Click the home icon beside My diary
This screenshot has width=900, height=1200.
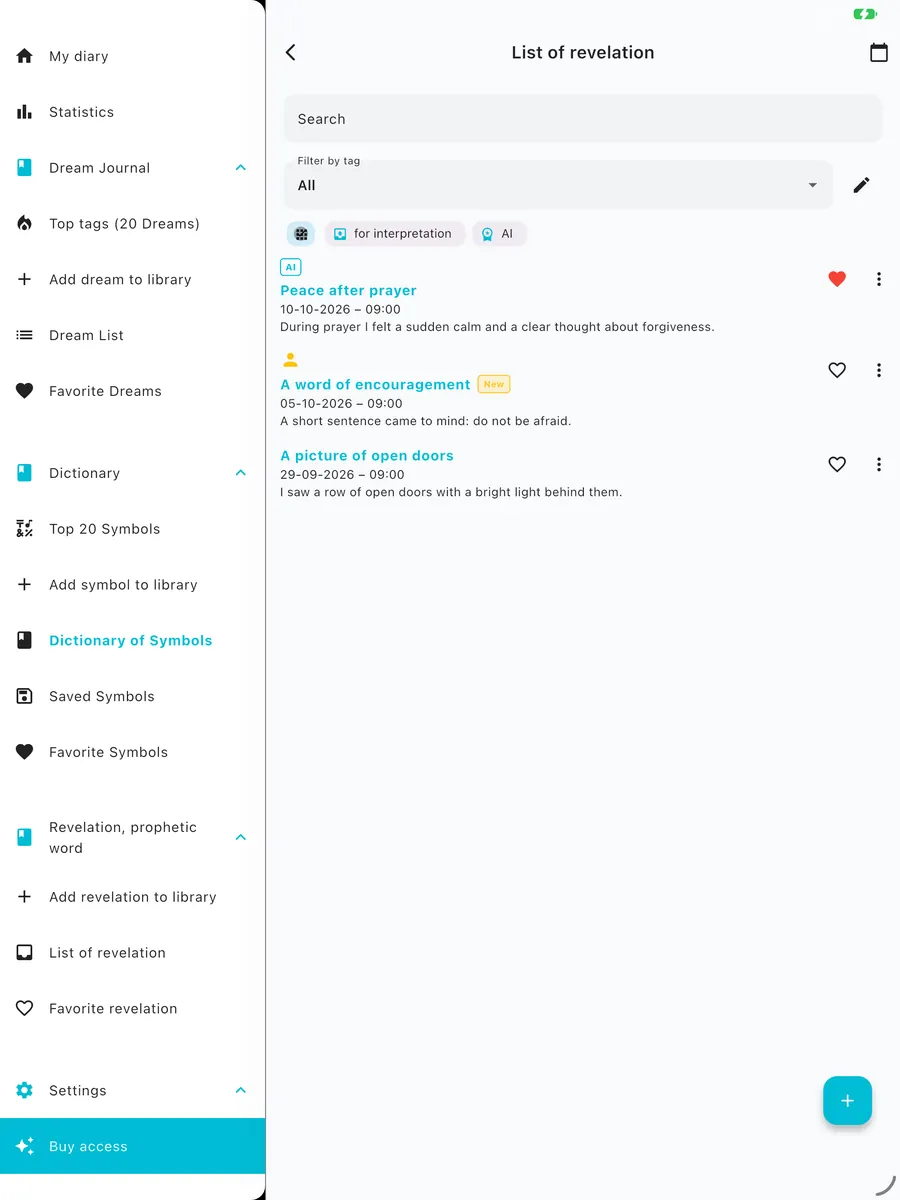coord(25,56)
